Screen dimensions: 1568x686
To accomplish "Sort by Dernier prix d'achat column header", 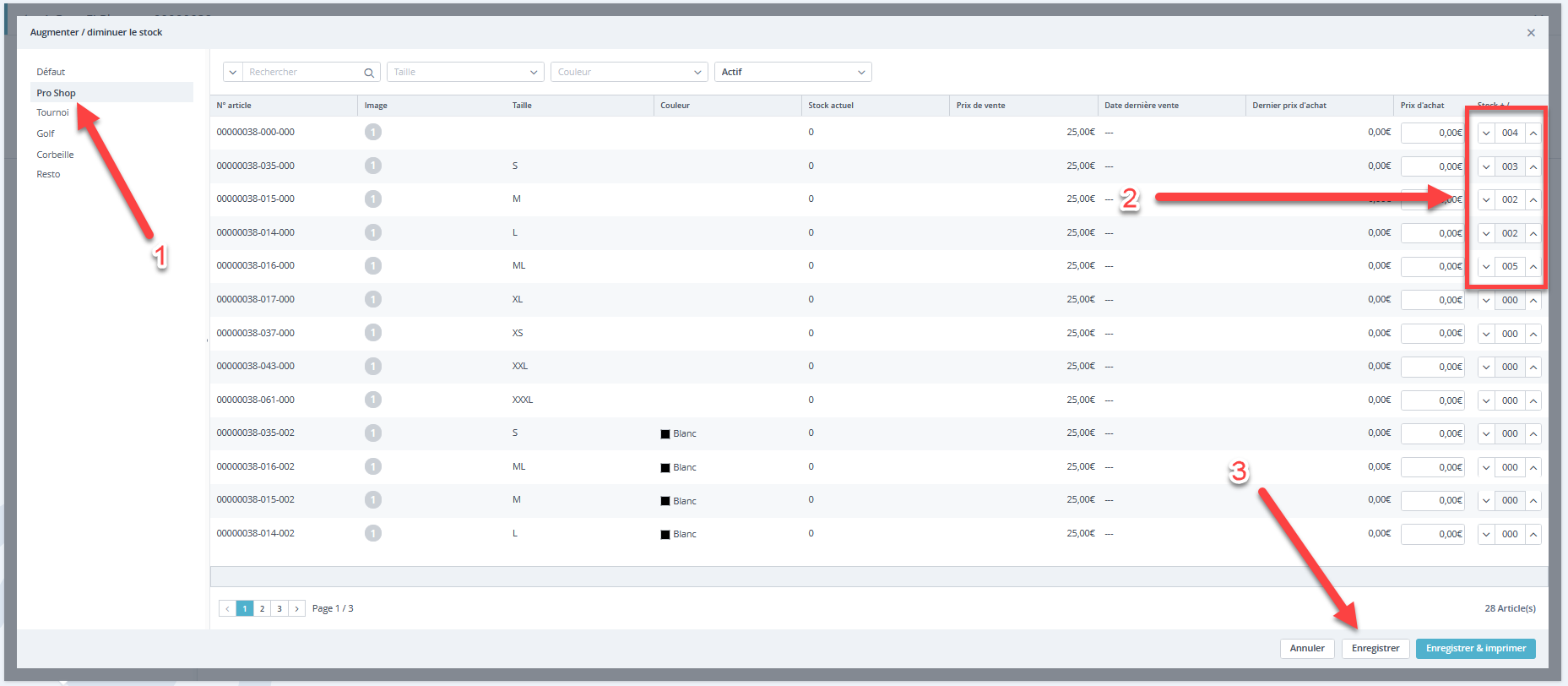I will pos(1289,106).
